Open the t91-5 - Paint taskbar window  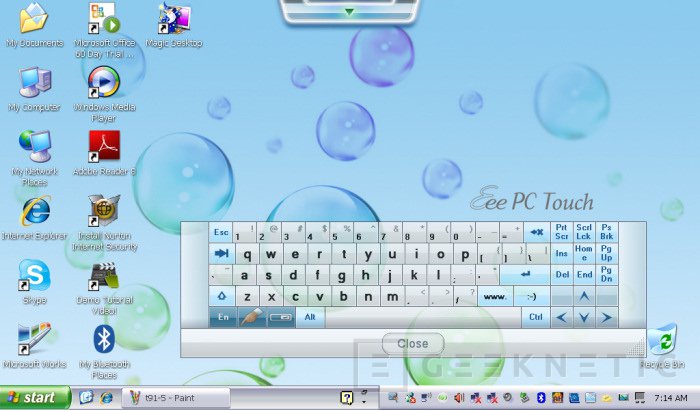coord(175,397)
